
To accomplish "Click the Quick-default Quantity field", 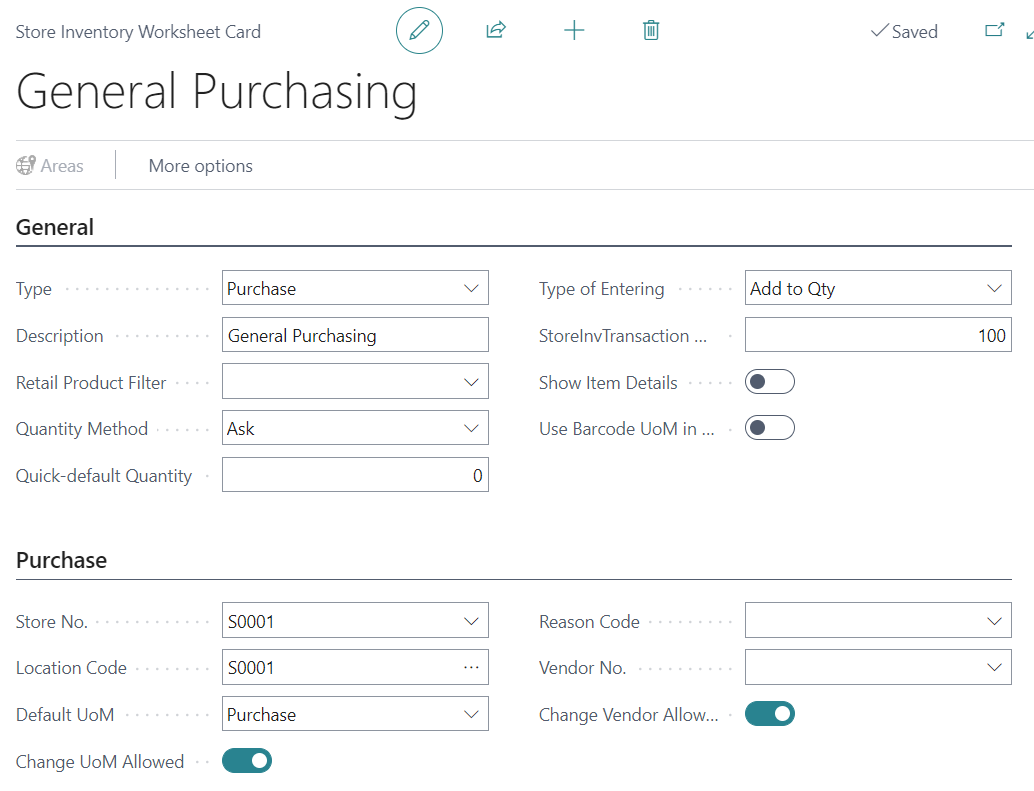I will 354,476.
